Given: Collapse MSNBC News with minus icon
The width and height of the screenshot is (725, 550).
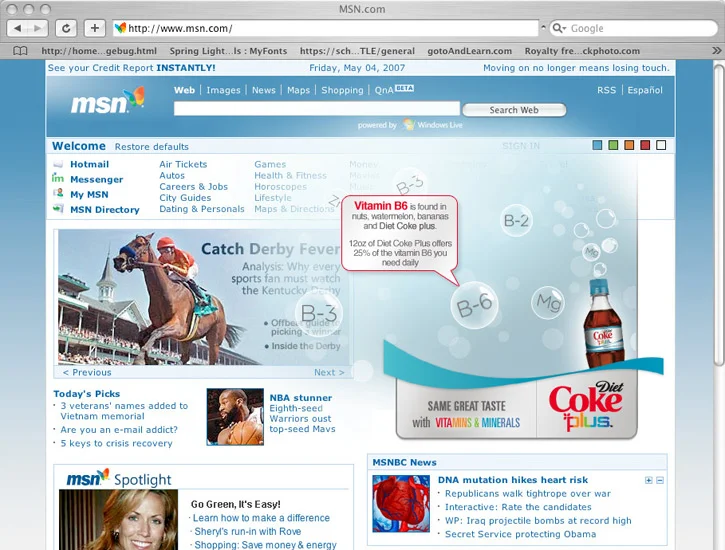Looking at the screenshot, I should [x=660, y=481].
